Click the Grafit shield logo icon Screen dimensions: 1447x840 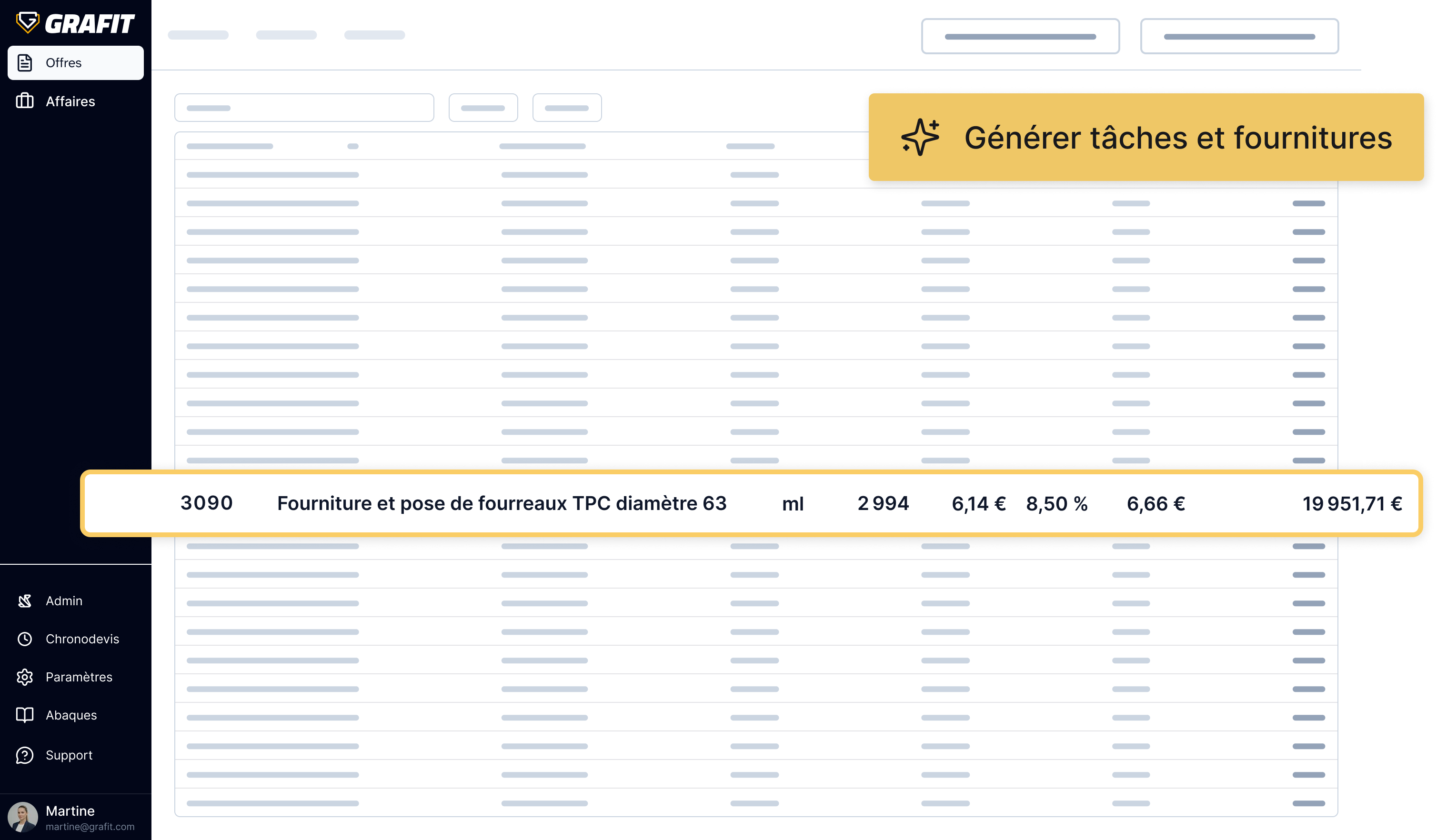27,23
